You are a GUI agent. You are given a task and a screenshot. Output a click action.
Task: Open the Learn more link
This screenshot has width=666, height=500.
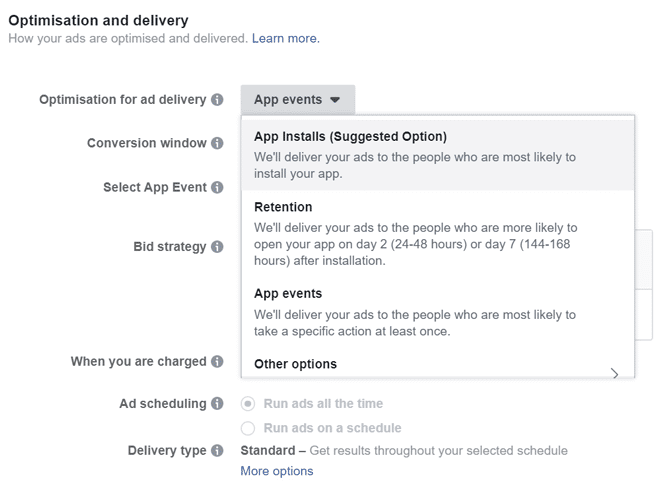tap(284, 38)
